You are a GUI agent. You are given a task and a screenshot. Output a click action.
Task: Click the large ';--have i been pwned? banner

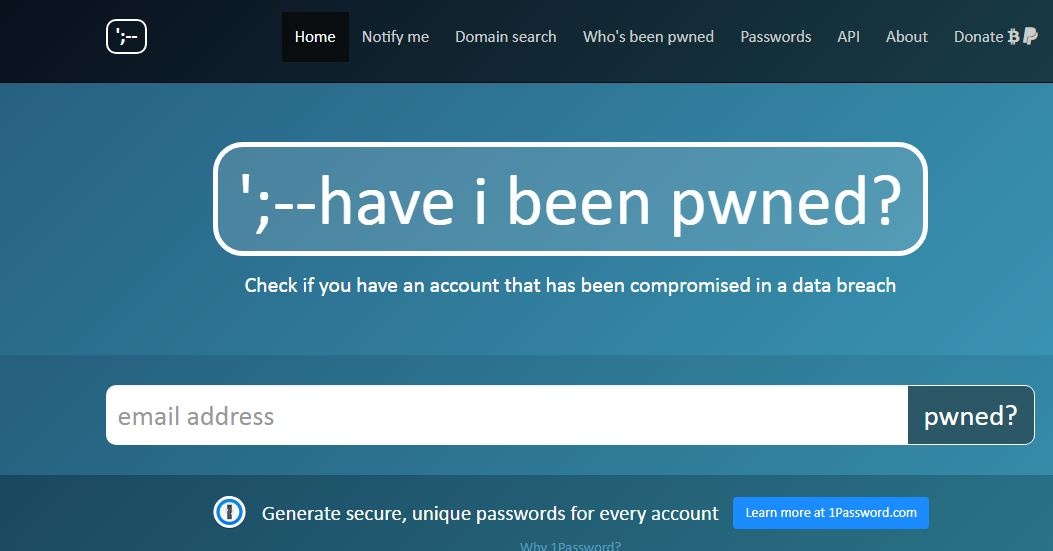(570, 199)
